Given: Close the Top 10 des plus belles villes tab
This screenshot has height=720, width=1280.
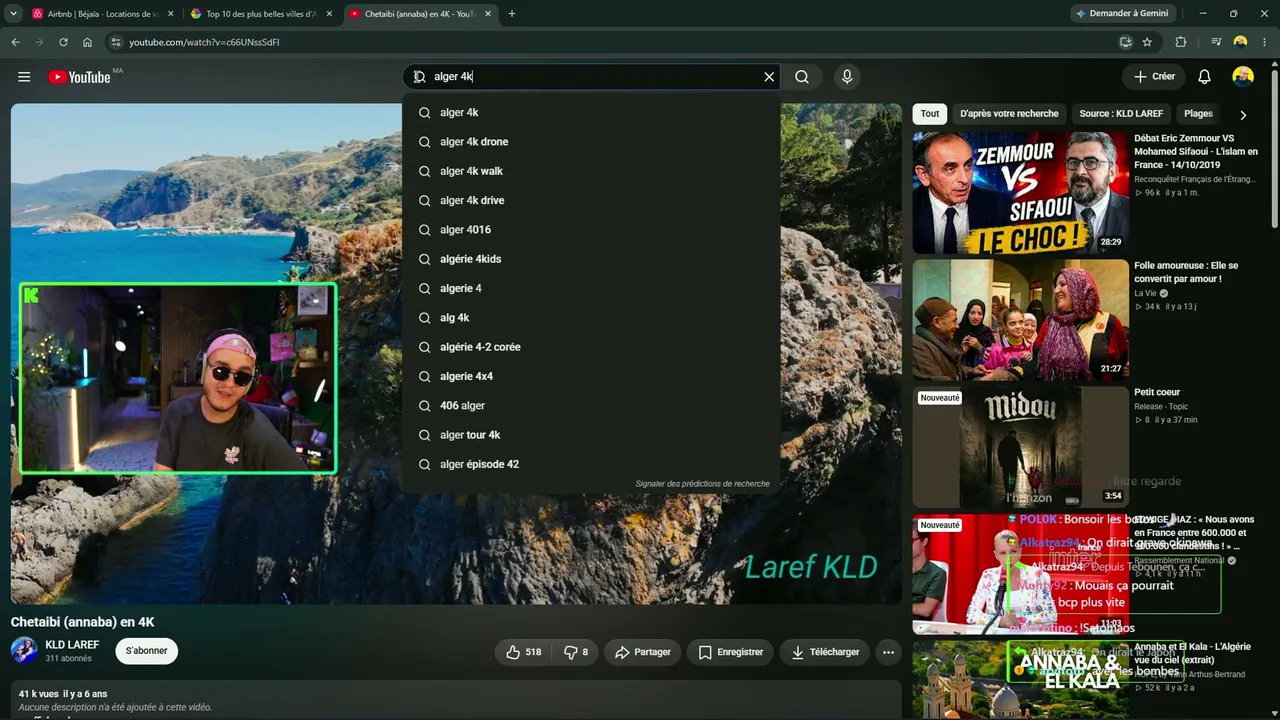Looking at the screenshot, I should (328, 14).
